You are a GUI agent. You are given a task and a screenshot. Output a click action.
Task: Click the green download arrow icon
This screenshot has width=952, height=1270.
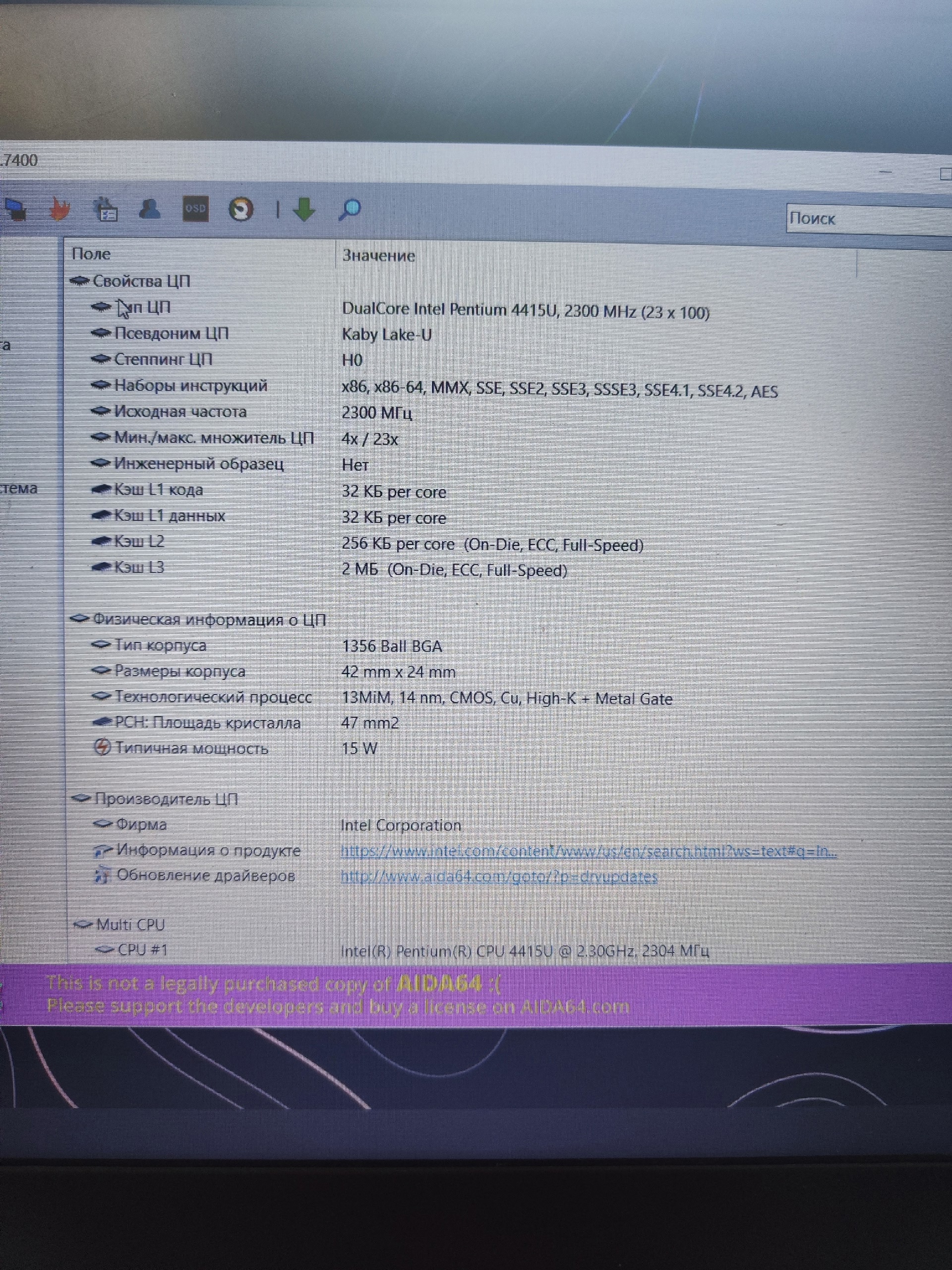[x=304, y=209]
